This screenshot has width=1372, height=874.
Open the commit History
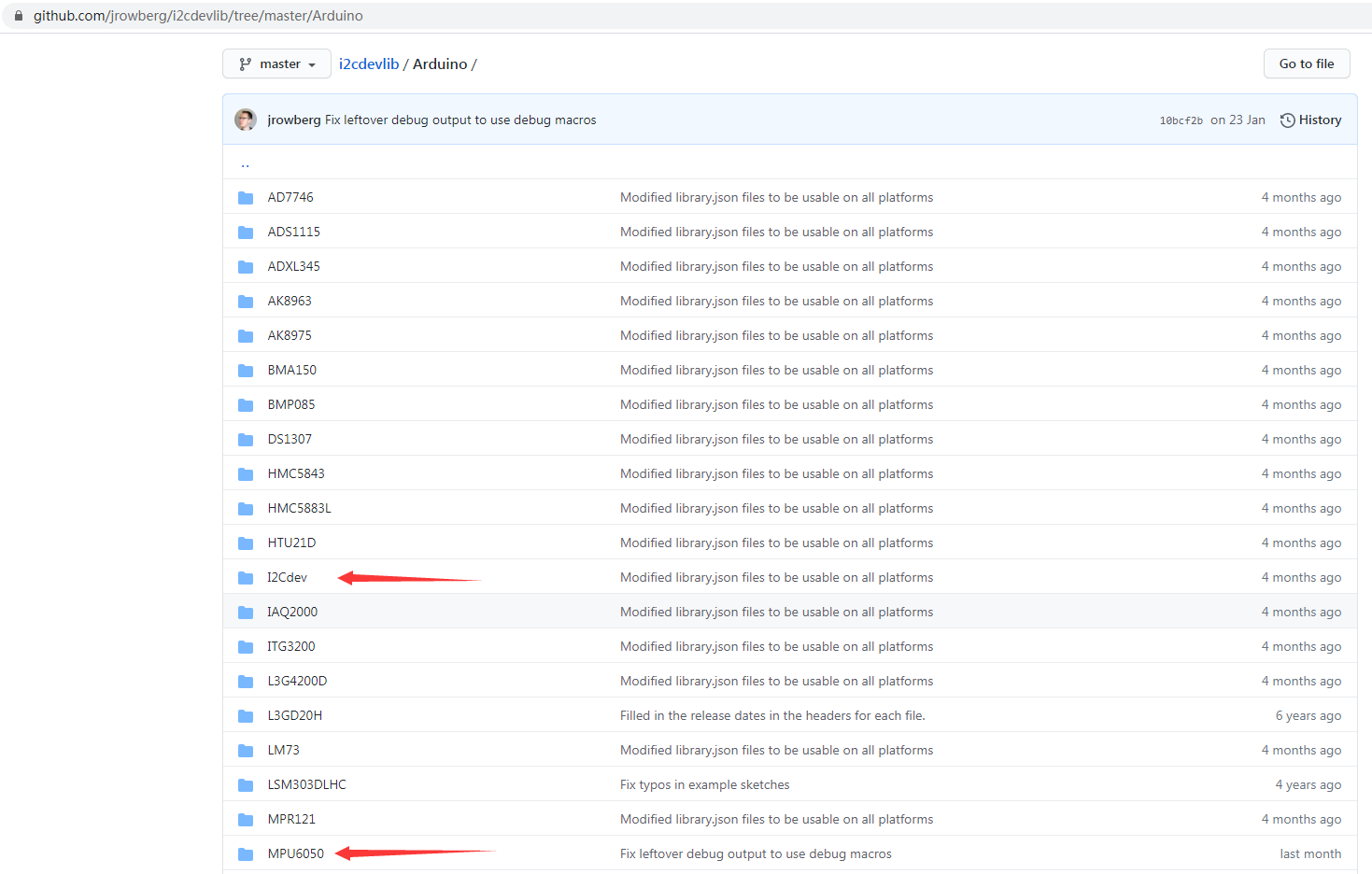[1310, 120]
